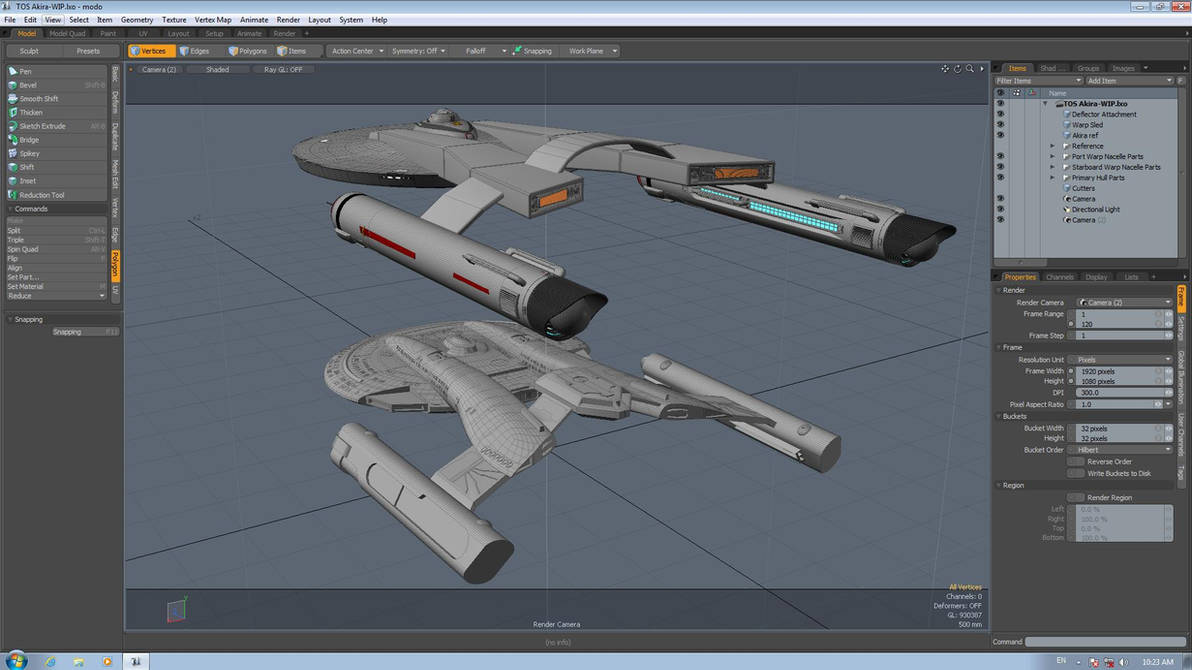
Task: Click the viewport zoom magnifier icon
Action: pos(969,69)
